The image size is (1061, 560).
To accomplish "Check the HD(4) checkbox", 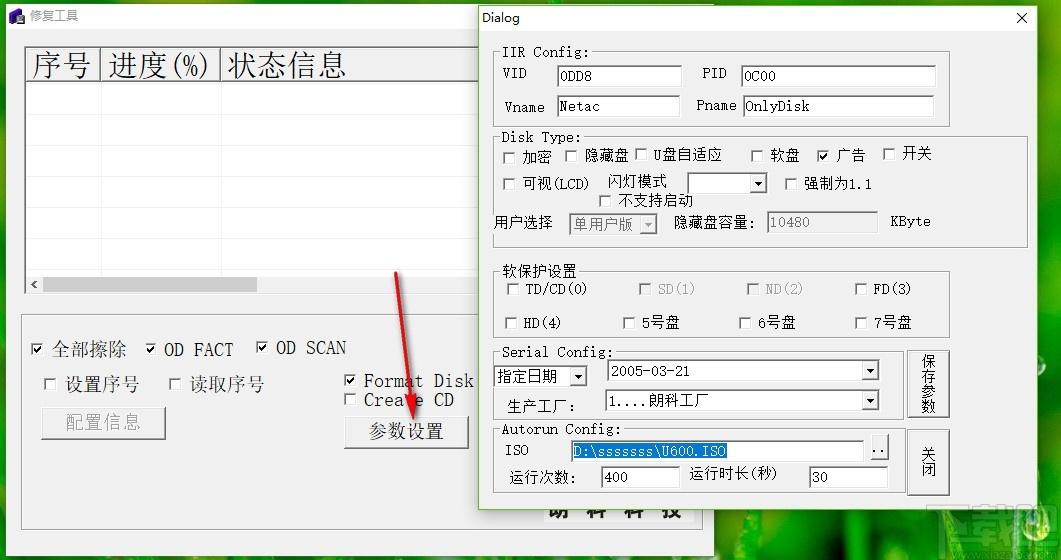I will click(x=511, y=323).
